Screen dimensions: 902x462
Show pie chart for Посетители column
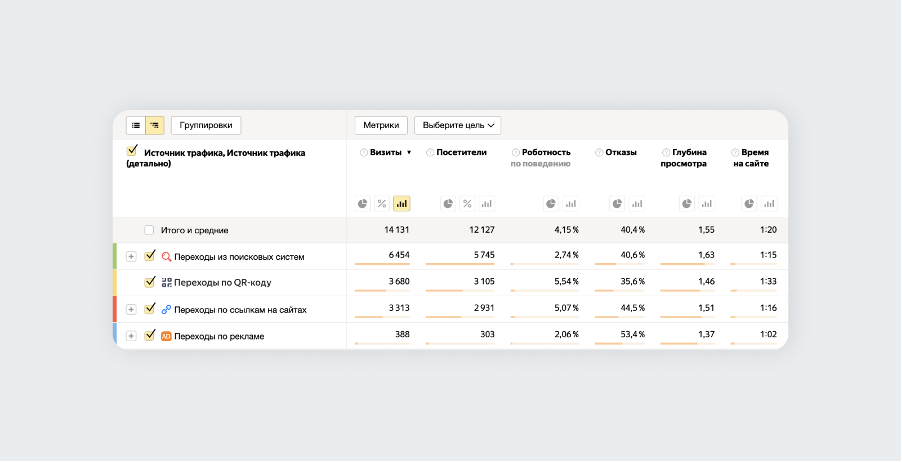448,203
